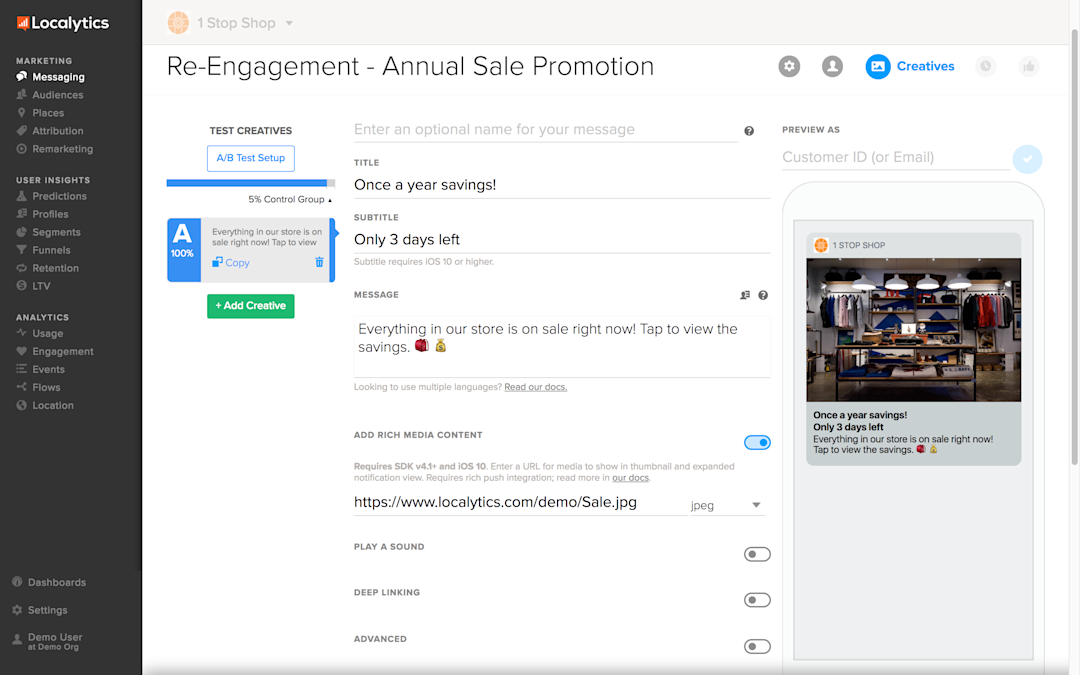Screen dimensions: 1080x675
Task: Click the our docs link under rich media
Action: 630,477
